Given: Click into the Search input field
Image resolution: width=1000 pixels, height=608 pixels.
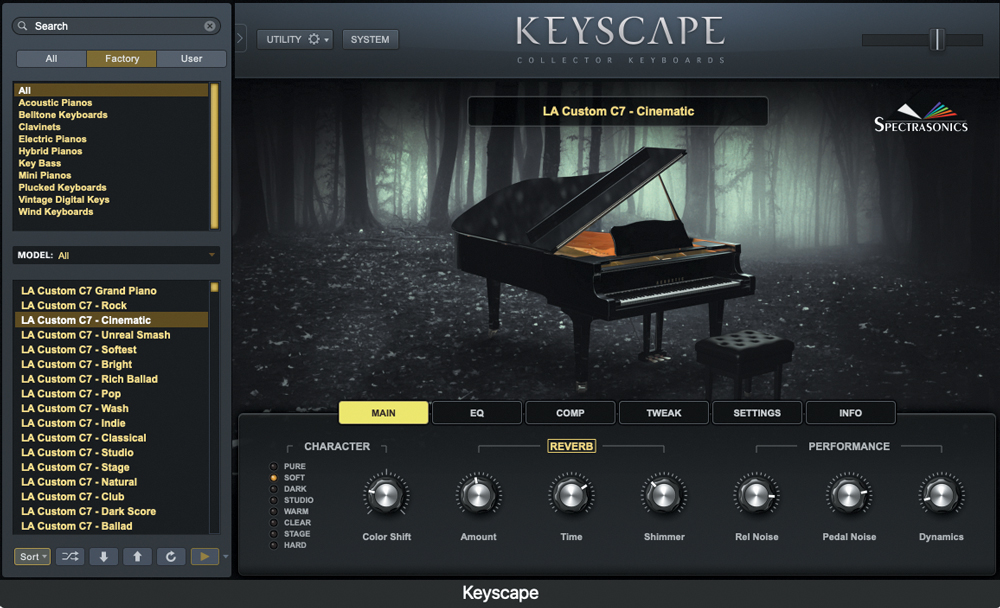Looking at the screenshot, I should [116, 26].
